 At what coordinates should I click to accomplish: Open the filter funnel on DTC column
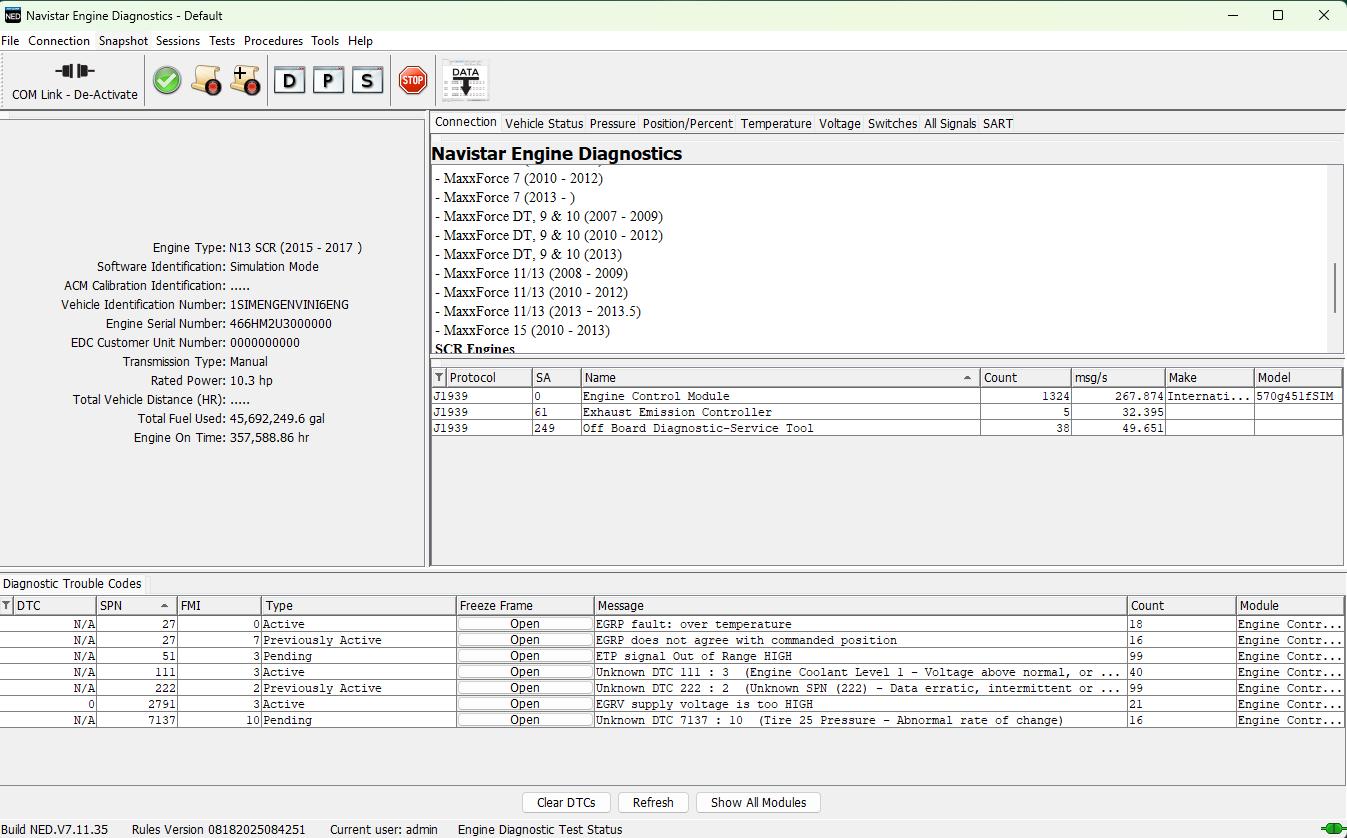(8, 605)
